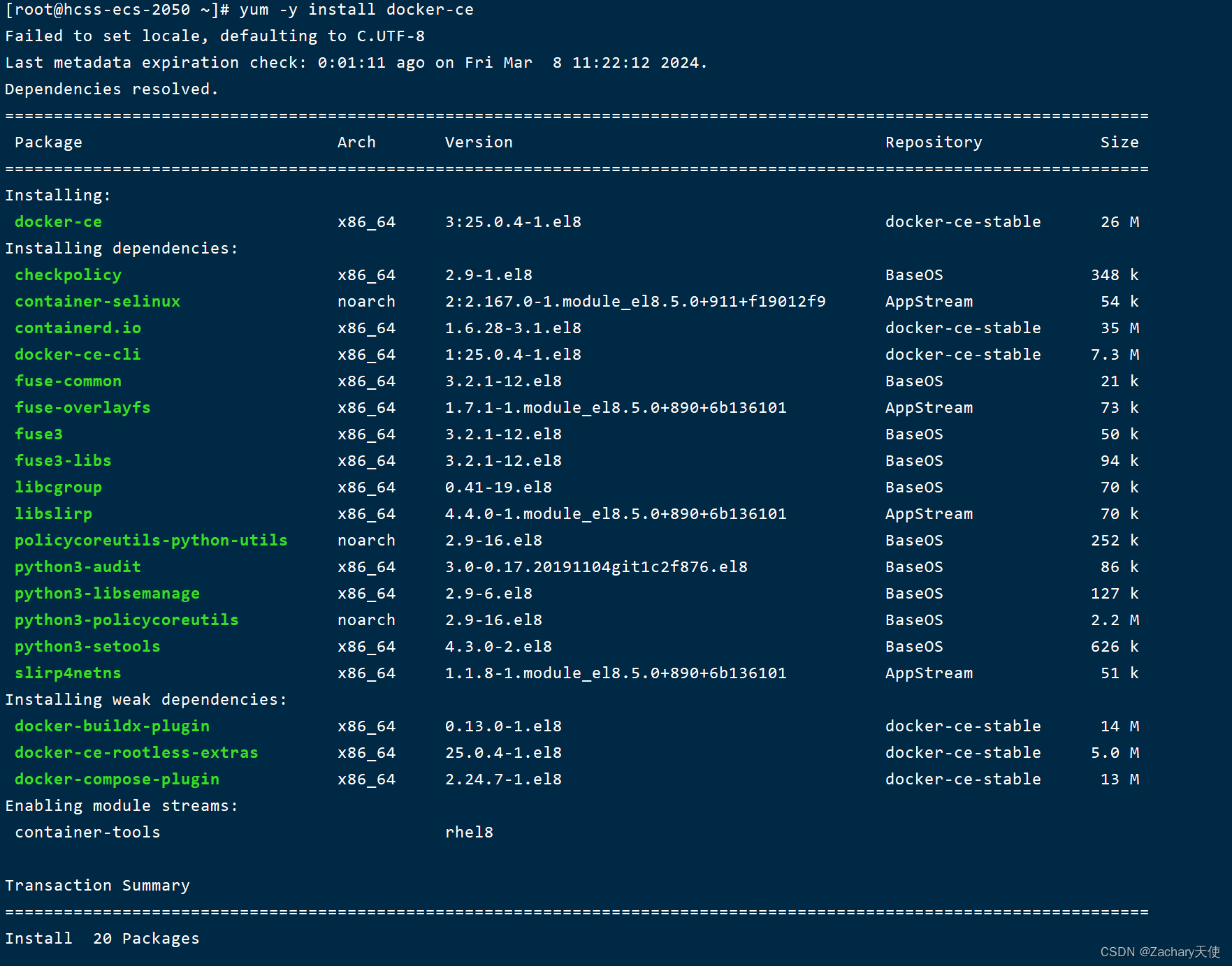Select the docker-ce package name

(x=58, y=221)
